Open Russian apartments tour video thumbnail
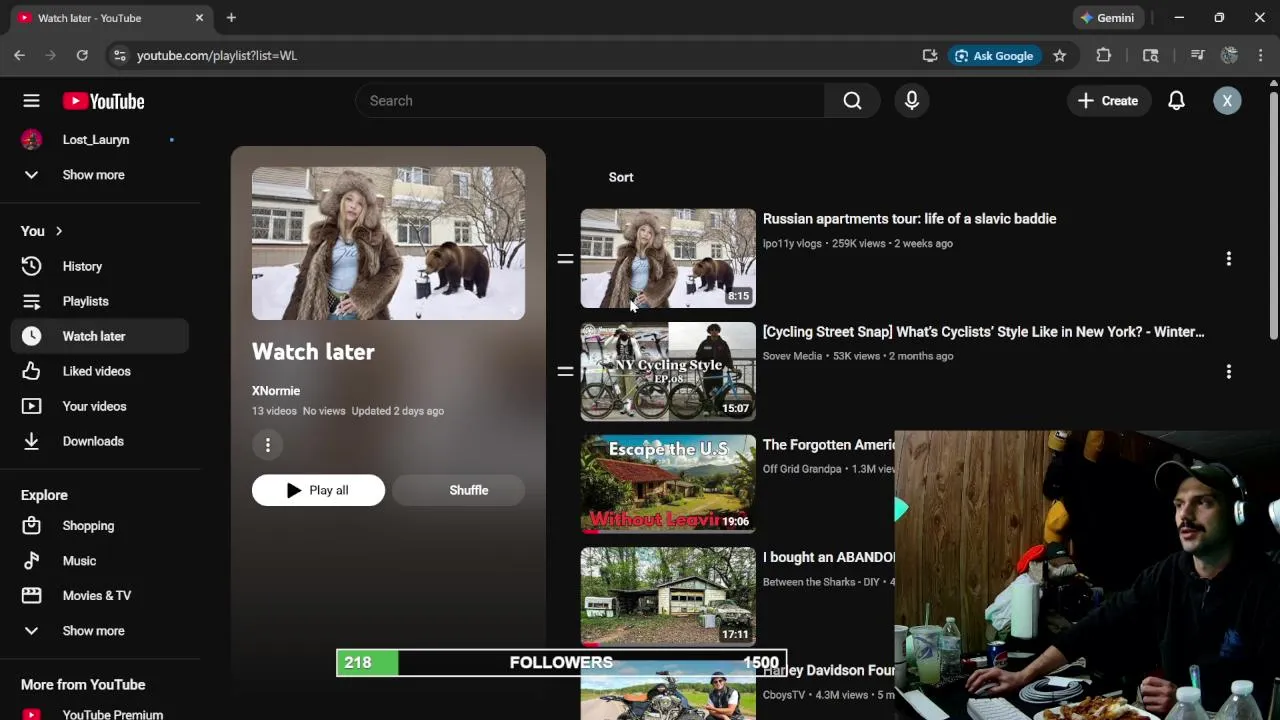Screen dimensions: 1280x720 click(668, 258)
